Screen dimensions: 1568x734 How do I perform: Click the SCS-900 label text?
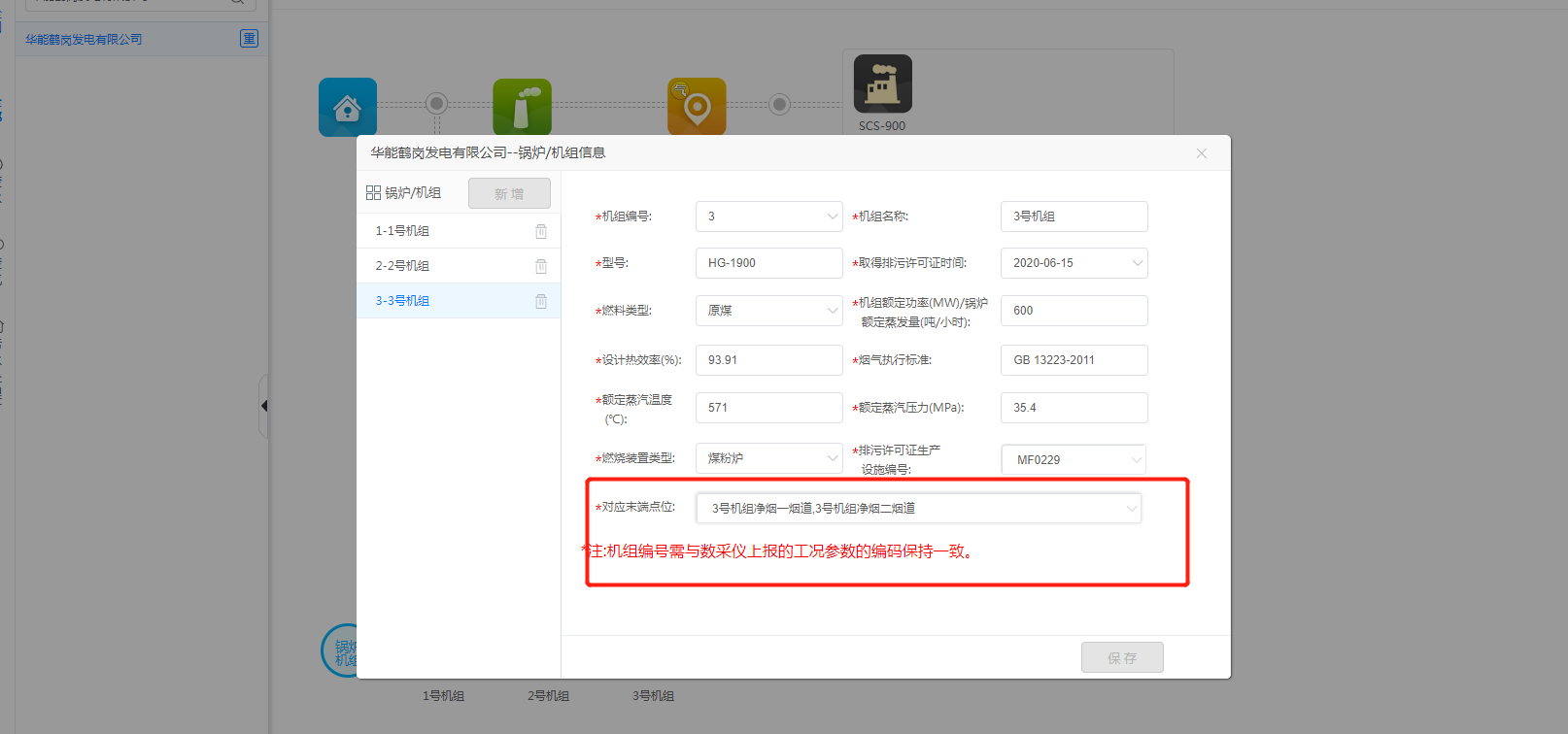click(882, 126)
